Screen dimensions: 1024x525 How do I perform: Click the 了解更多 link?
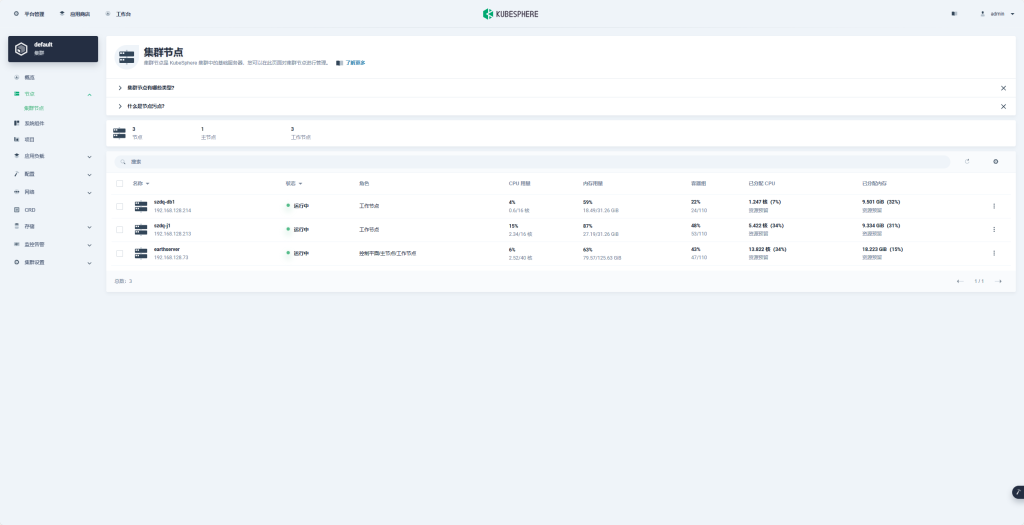click(354, 63)
